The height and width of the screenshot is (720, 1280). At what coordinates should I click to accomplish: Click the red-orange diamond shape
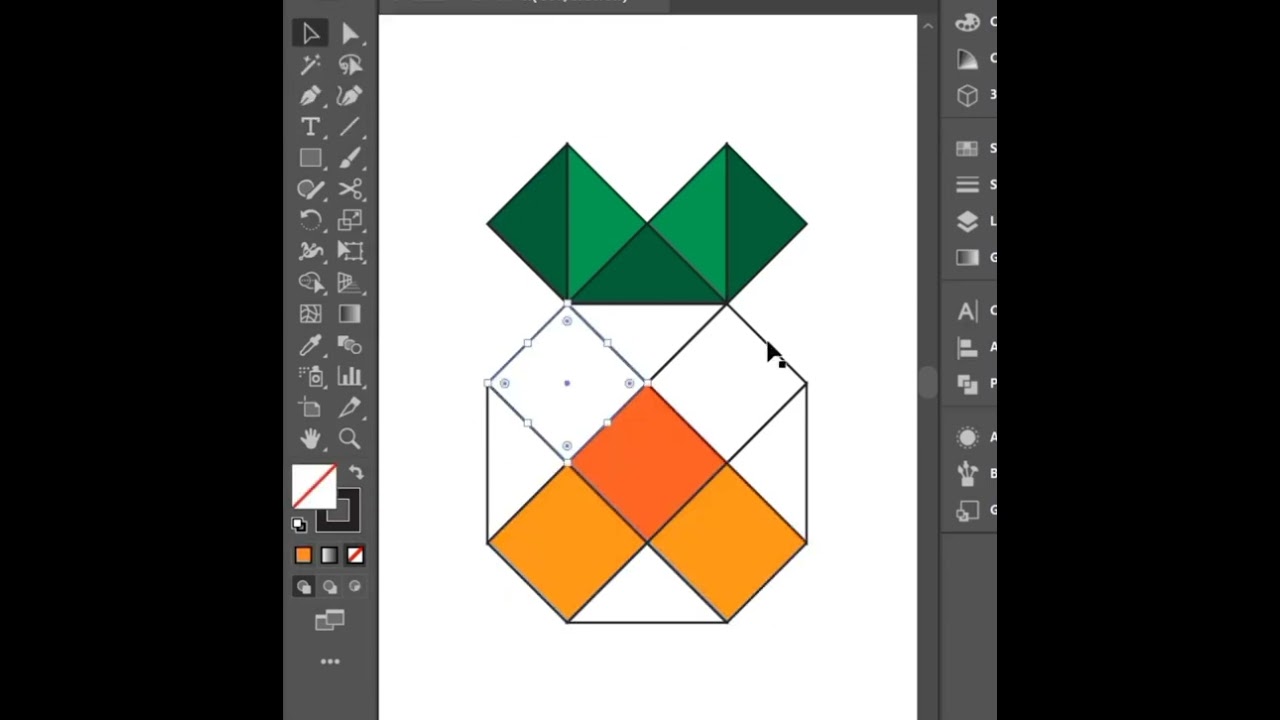[x=649, y=461]
